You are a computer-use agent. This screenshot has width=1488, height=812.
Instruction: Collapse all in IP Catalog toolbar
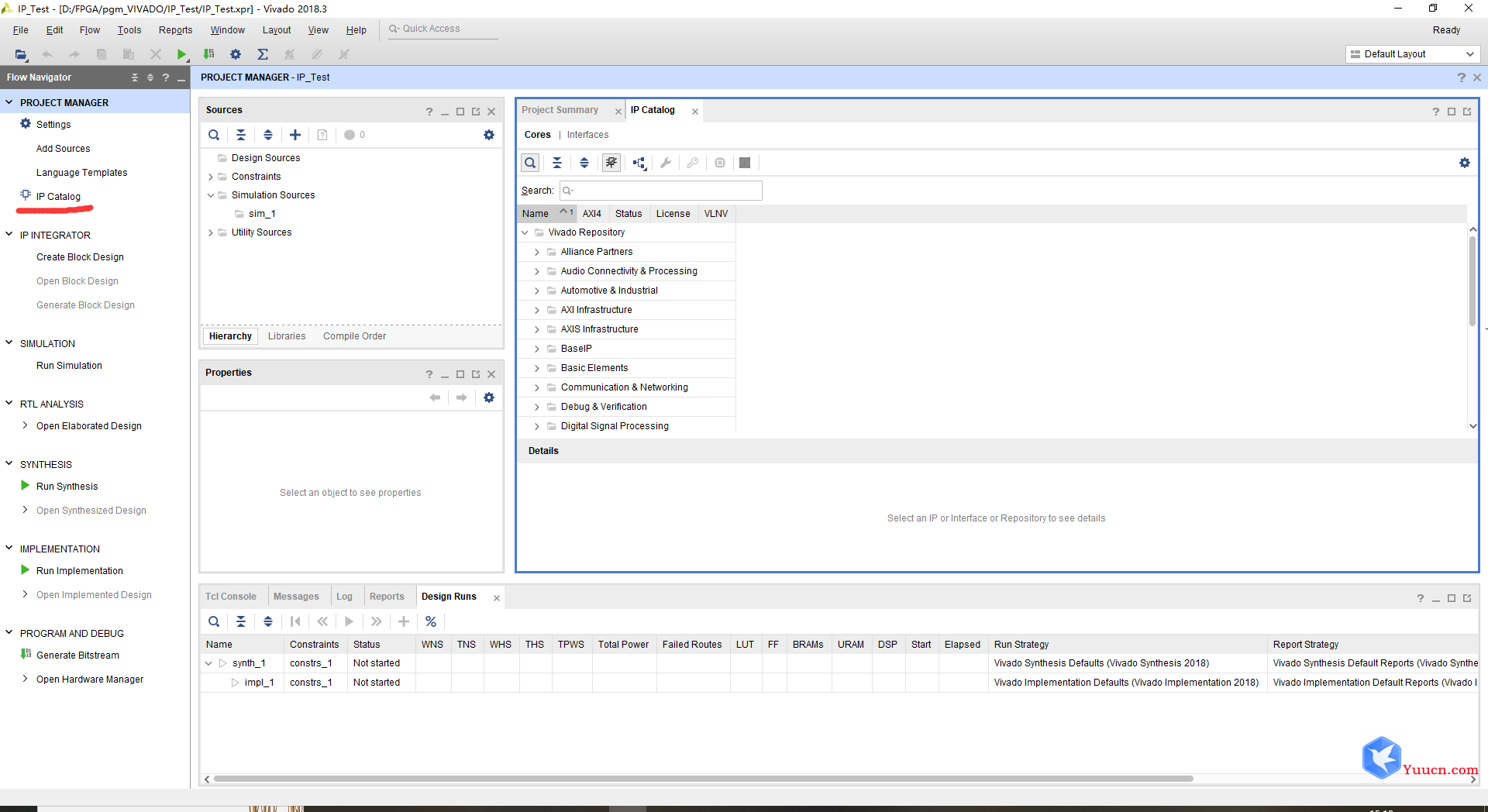coord(557,163)
